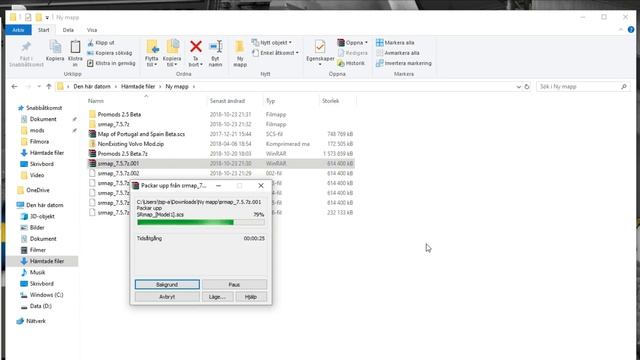Click the Hjälp button in dialog
This screenshot has width=640, height=360.
coord(251,297)
